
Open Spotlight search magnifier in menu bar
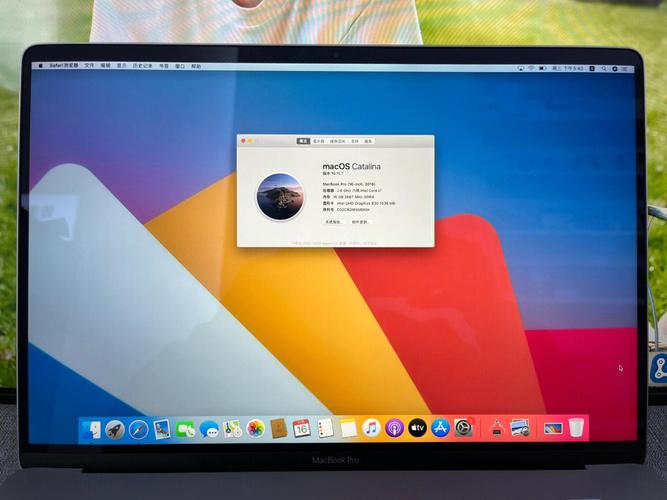(x=604, y=69)
